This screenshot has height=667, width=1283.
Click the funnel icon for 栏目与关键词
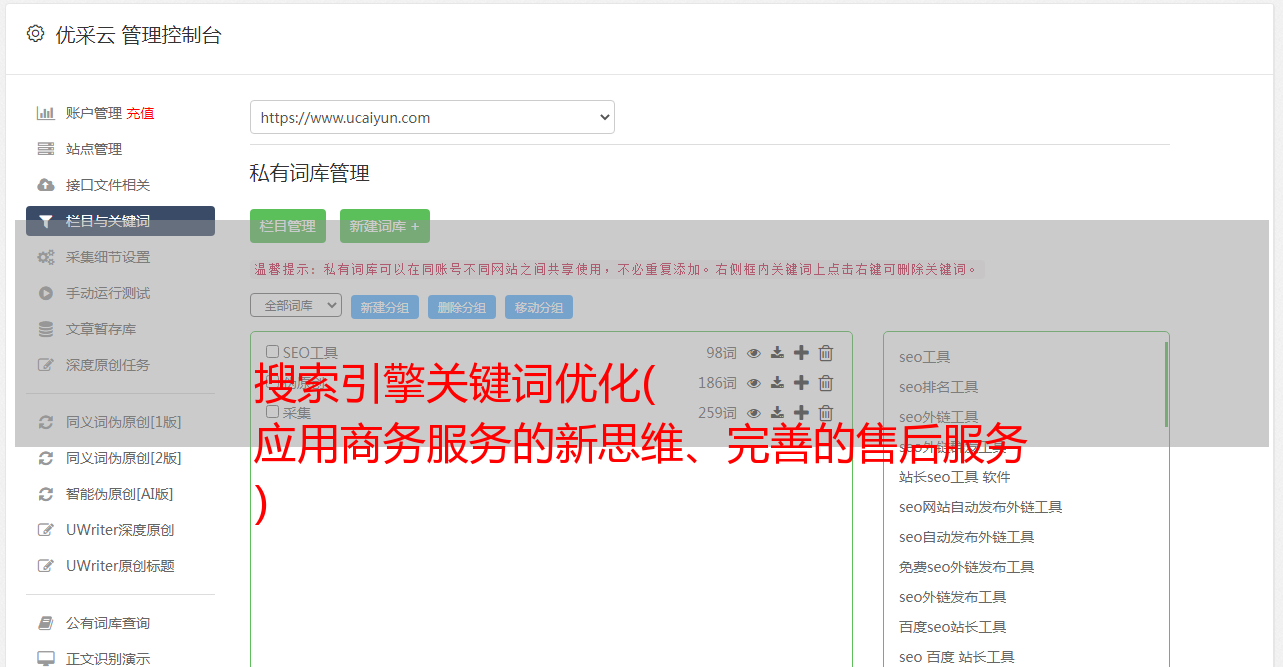[x=45, y=221]
